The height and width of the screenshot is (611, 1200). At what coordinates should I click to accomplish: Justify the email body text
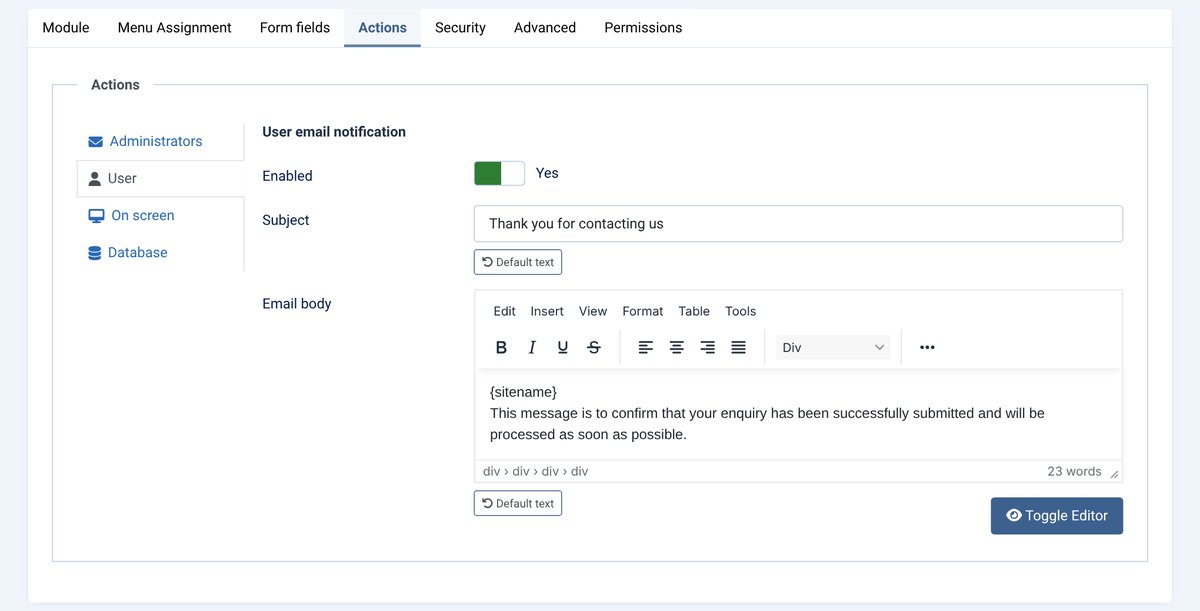pyautogui.click(x=739, y=347)
